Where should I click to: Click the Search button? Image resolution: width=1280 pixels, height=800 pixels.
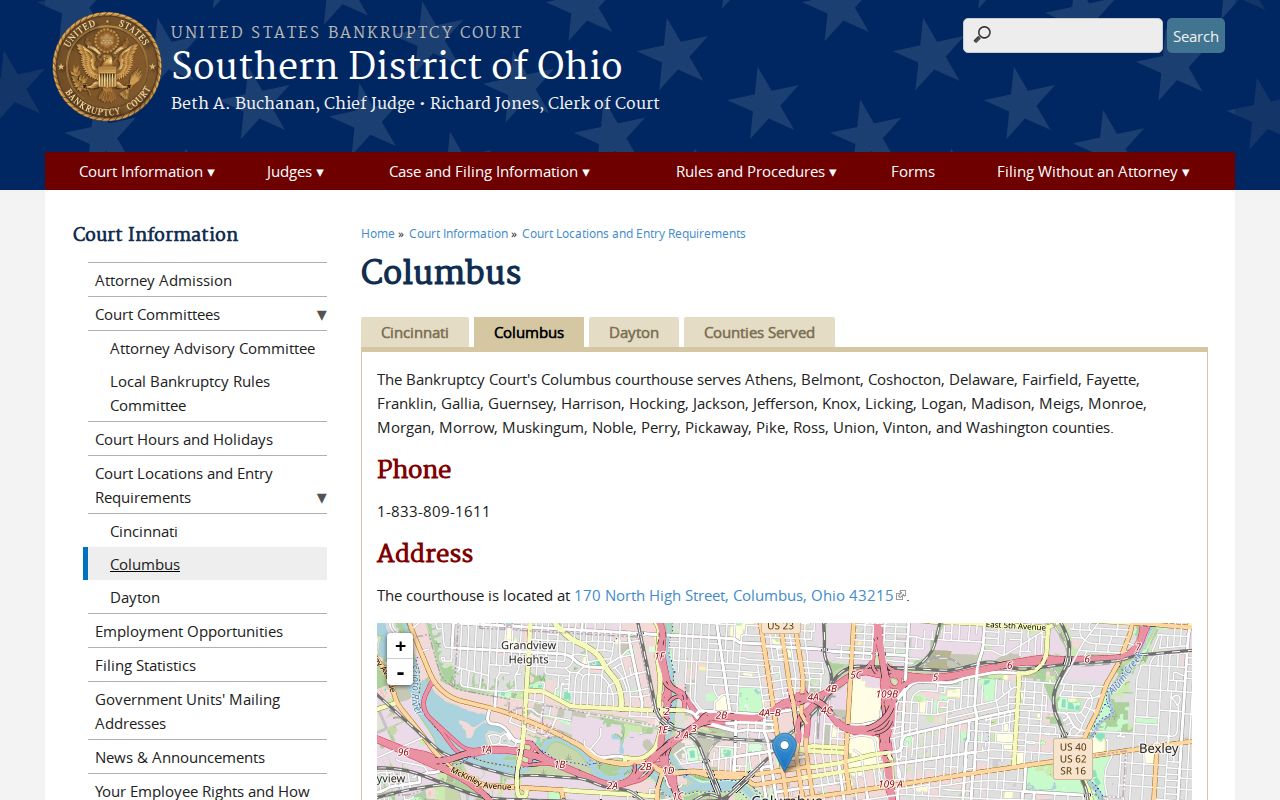[1196, 36]
